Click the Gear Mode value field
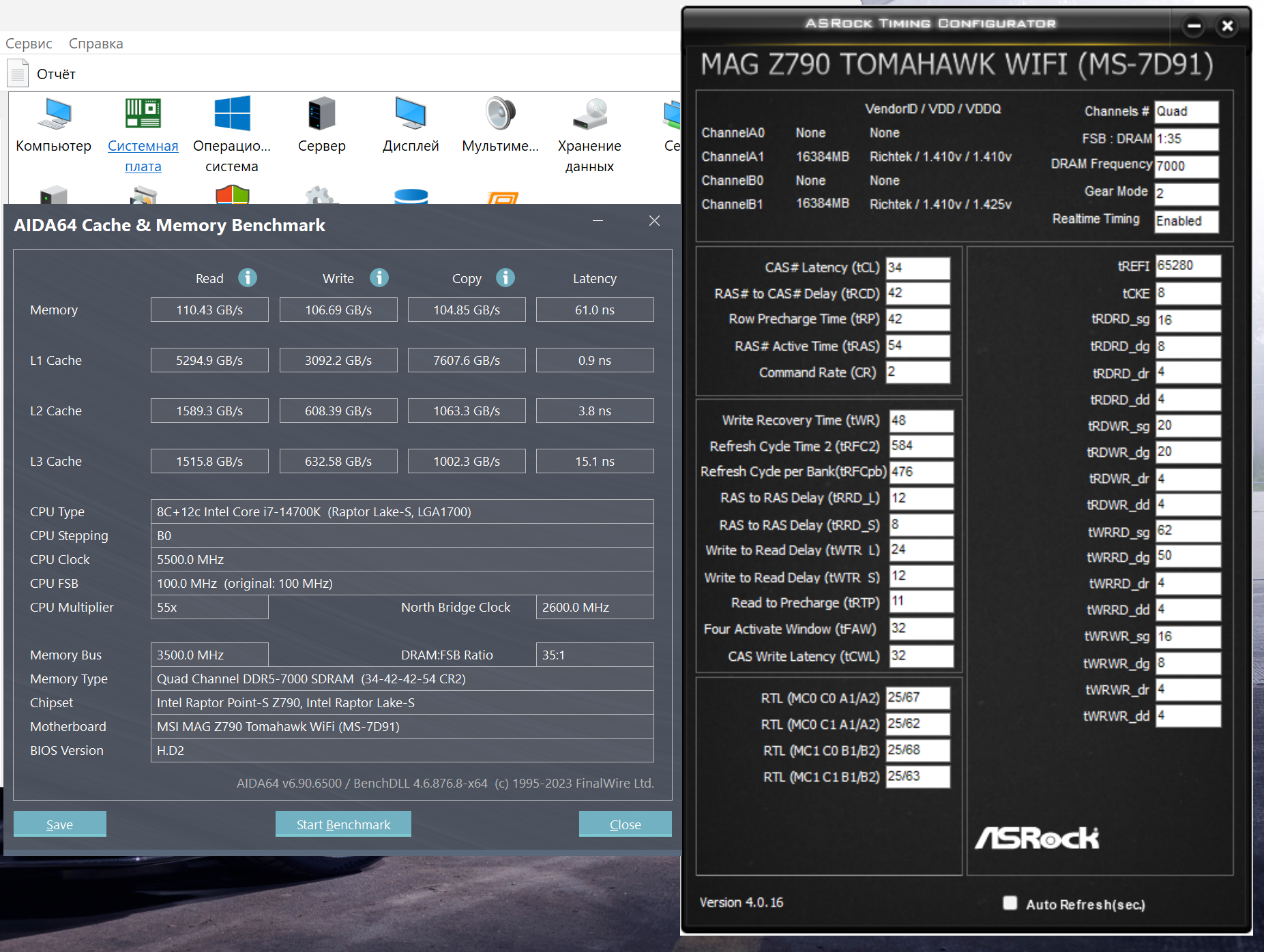Screen dimensions: 1264x952 coord(1187,194)
